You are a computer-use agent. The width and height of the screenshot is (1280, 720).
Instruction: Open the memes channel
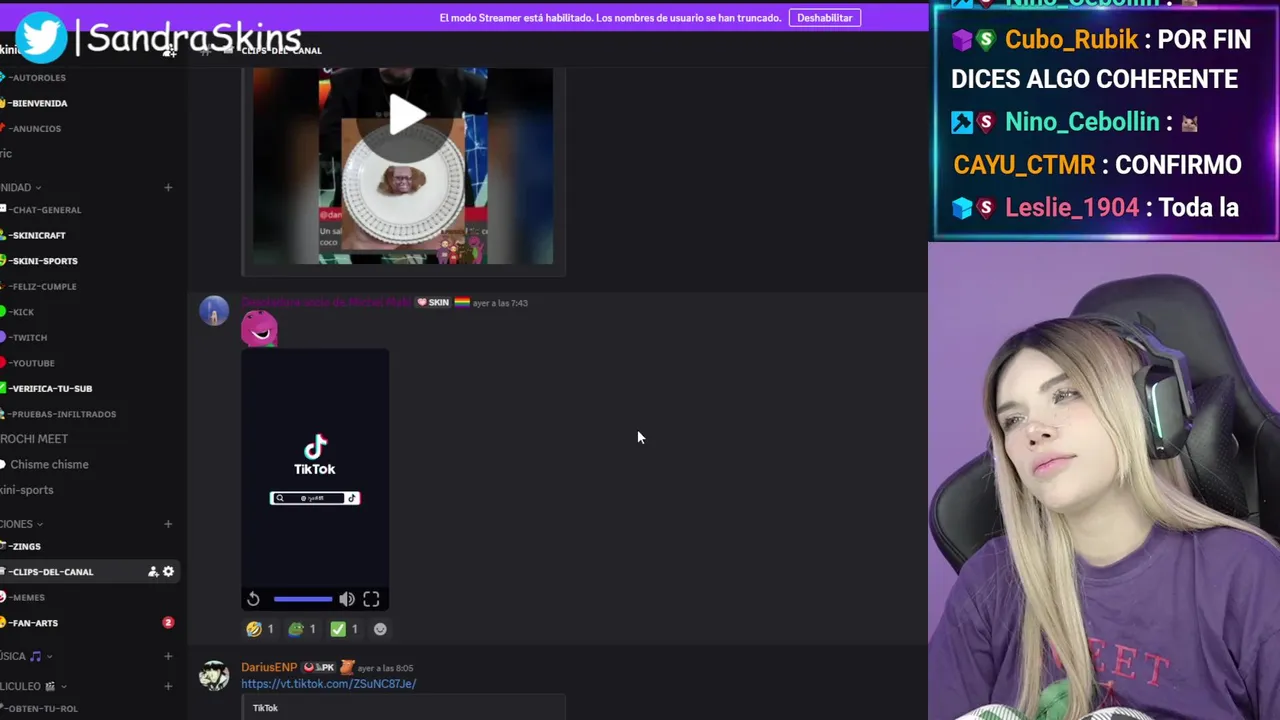point(28,597)
